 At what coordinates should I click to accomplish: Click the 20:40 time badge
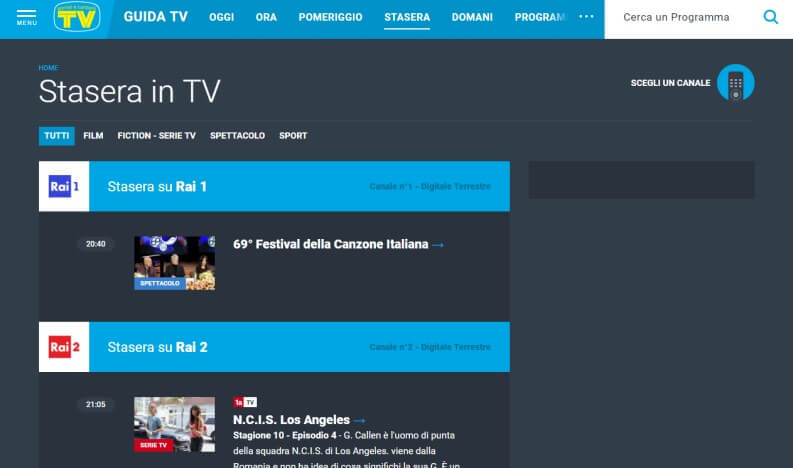(96, 244)
